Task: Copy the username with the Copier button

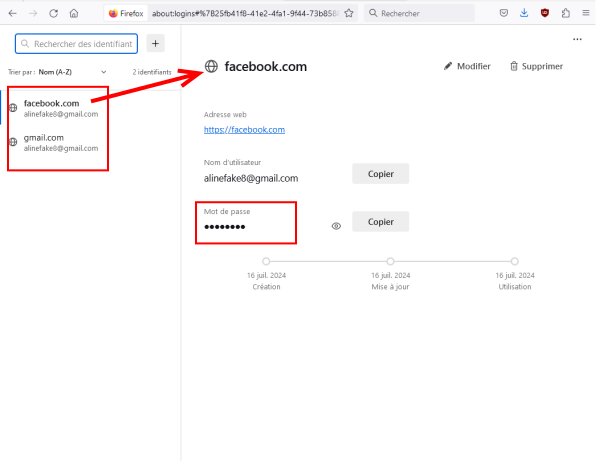Action: point(380,174)
